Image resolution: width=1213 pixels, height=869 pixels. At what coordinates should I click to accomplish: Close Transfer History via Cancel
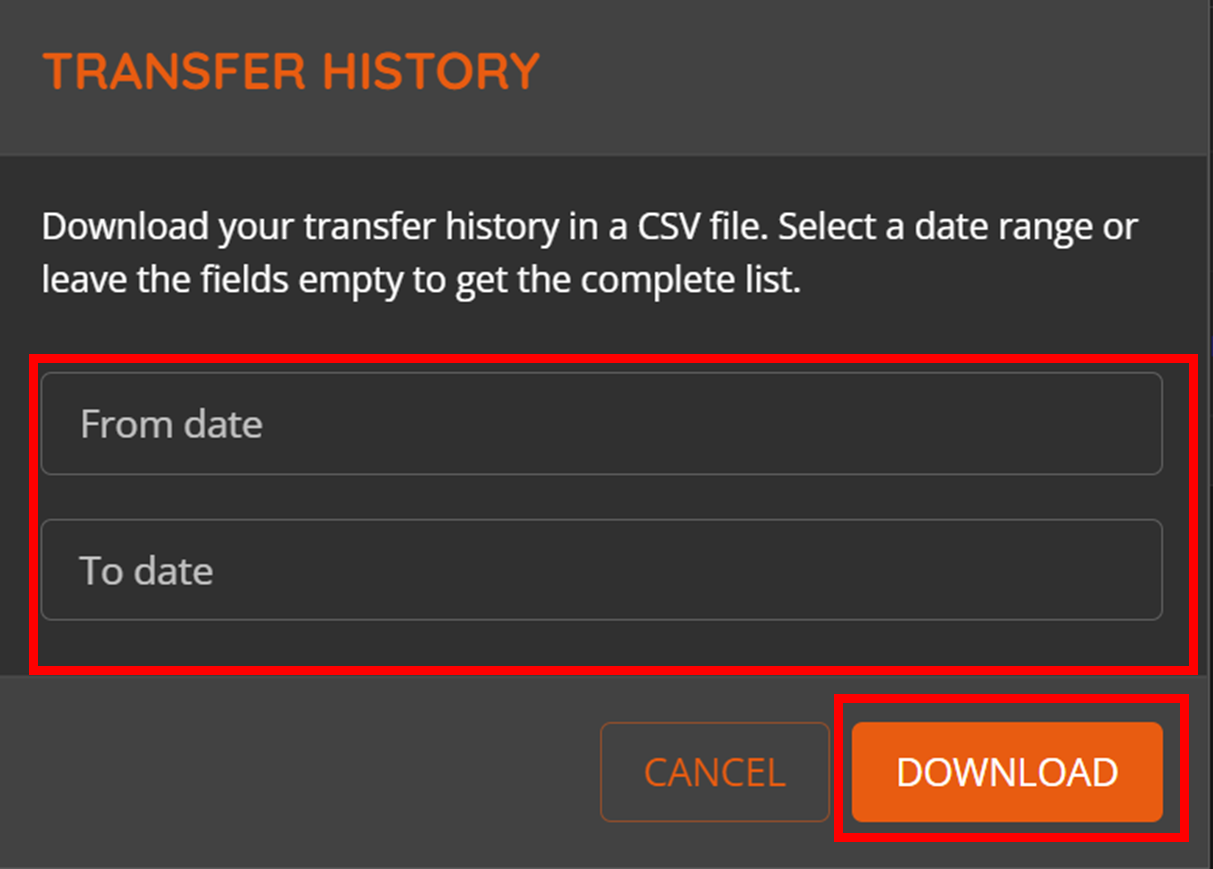point(715,772)
